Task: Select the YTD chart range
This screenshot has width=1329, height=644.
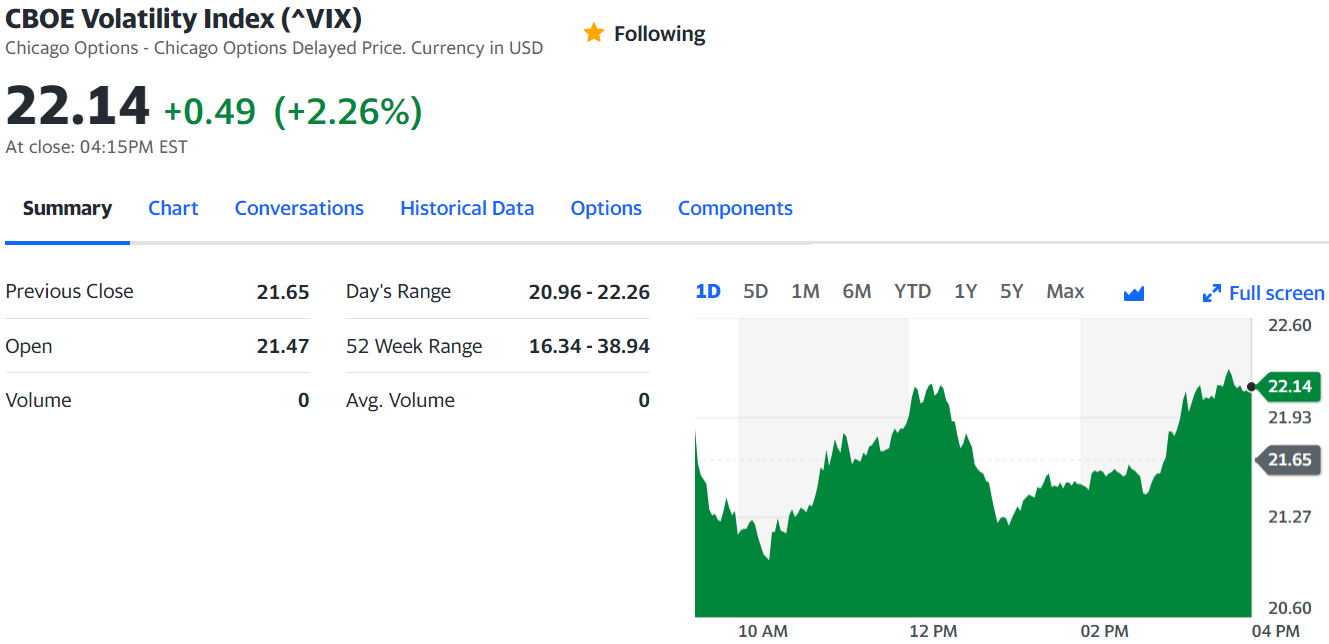Action: point(912,291)
